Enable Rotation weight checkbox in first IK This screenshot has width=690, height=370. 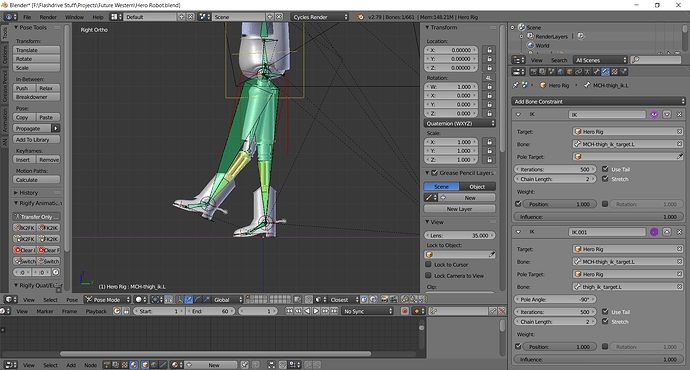coord(605,204)
